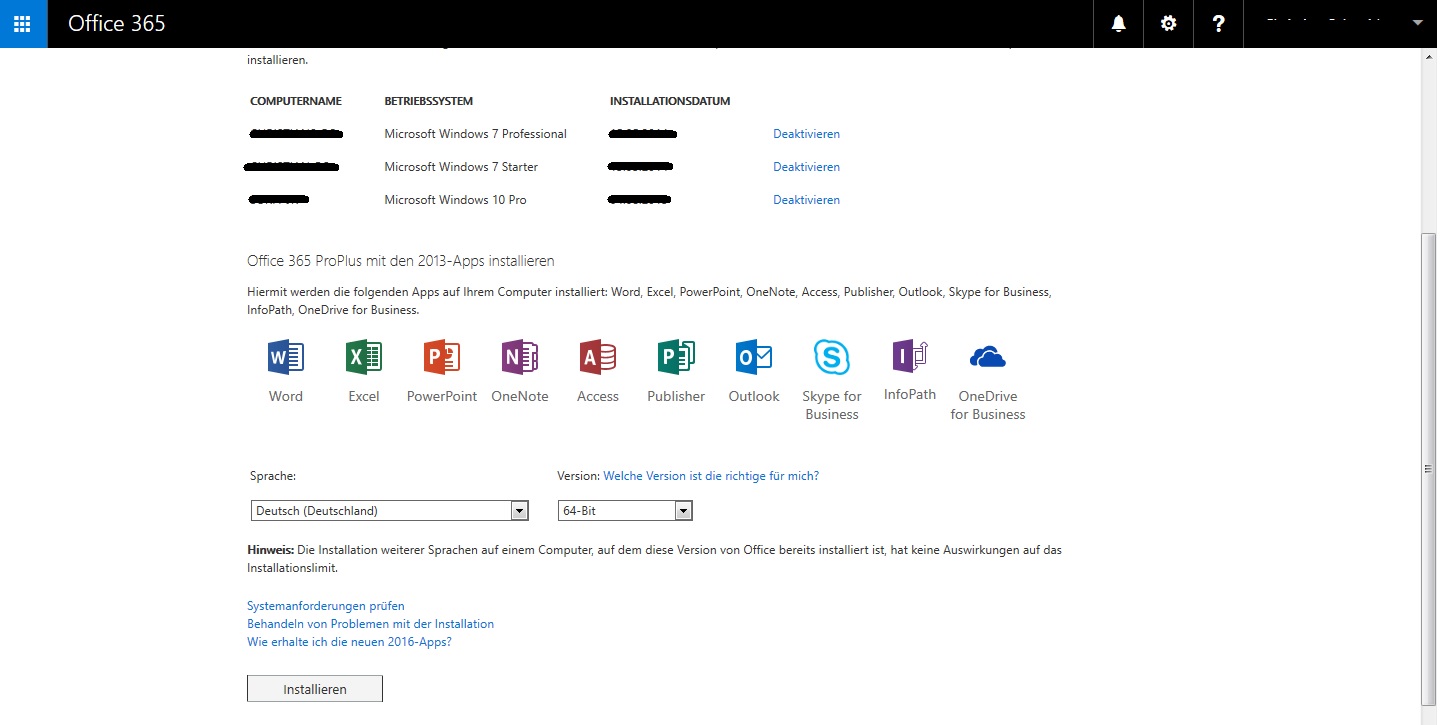
Task: Open Systemanforderungen prüfen link
Action: tap(326, 606)
